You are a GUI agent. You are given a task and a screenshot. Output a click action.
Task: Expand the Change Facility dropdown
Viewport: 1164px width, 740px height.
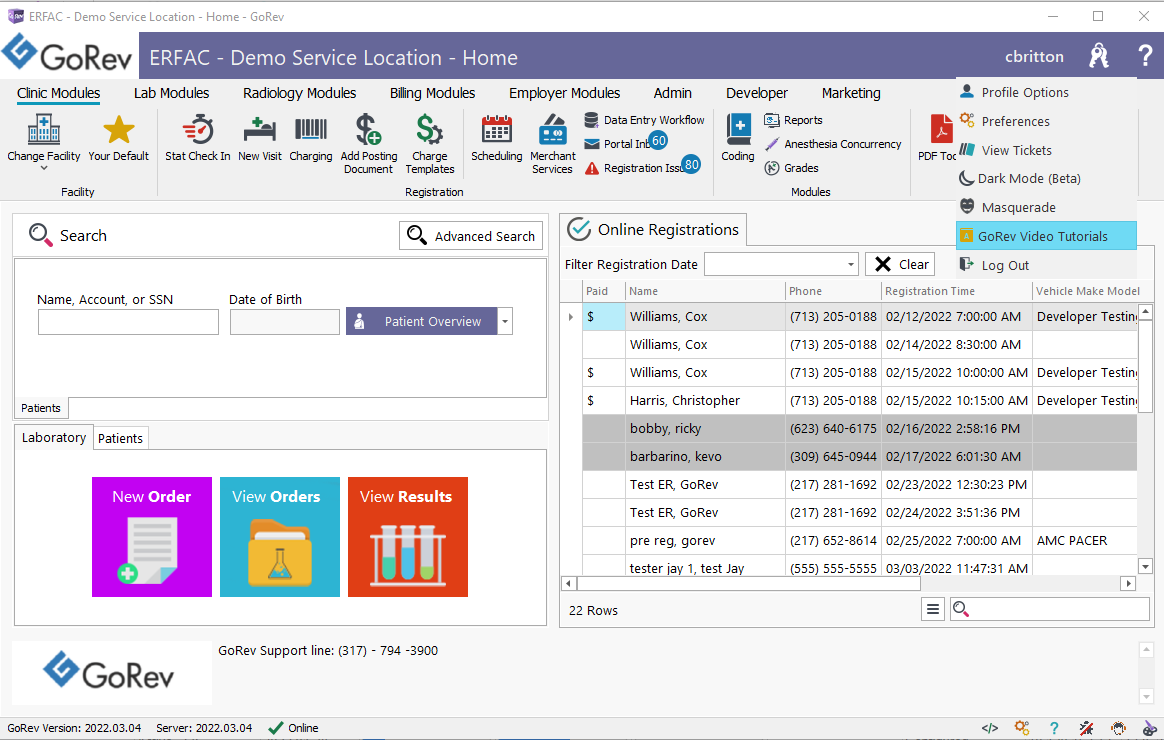point(44,168)
